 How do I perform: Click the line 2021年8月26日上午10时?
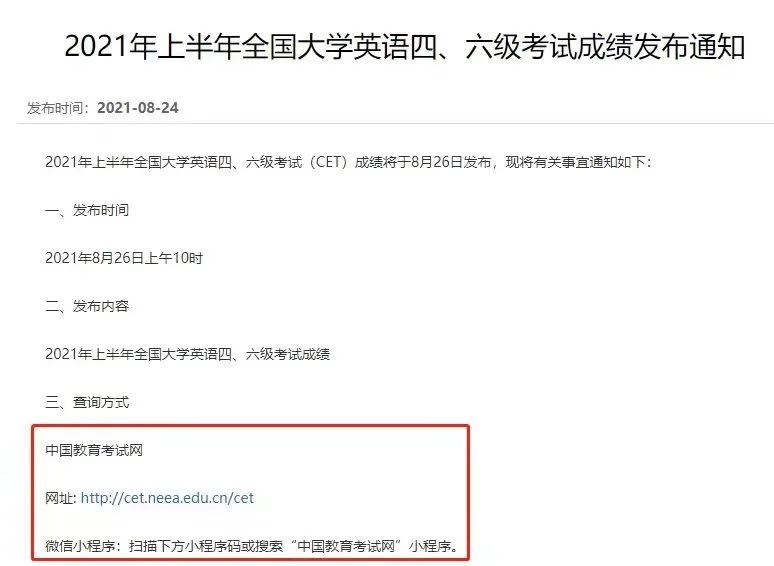click(x=124, y=258)
